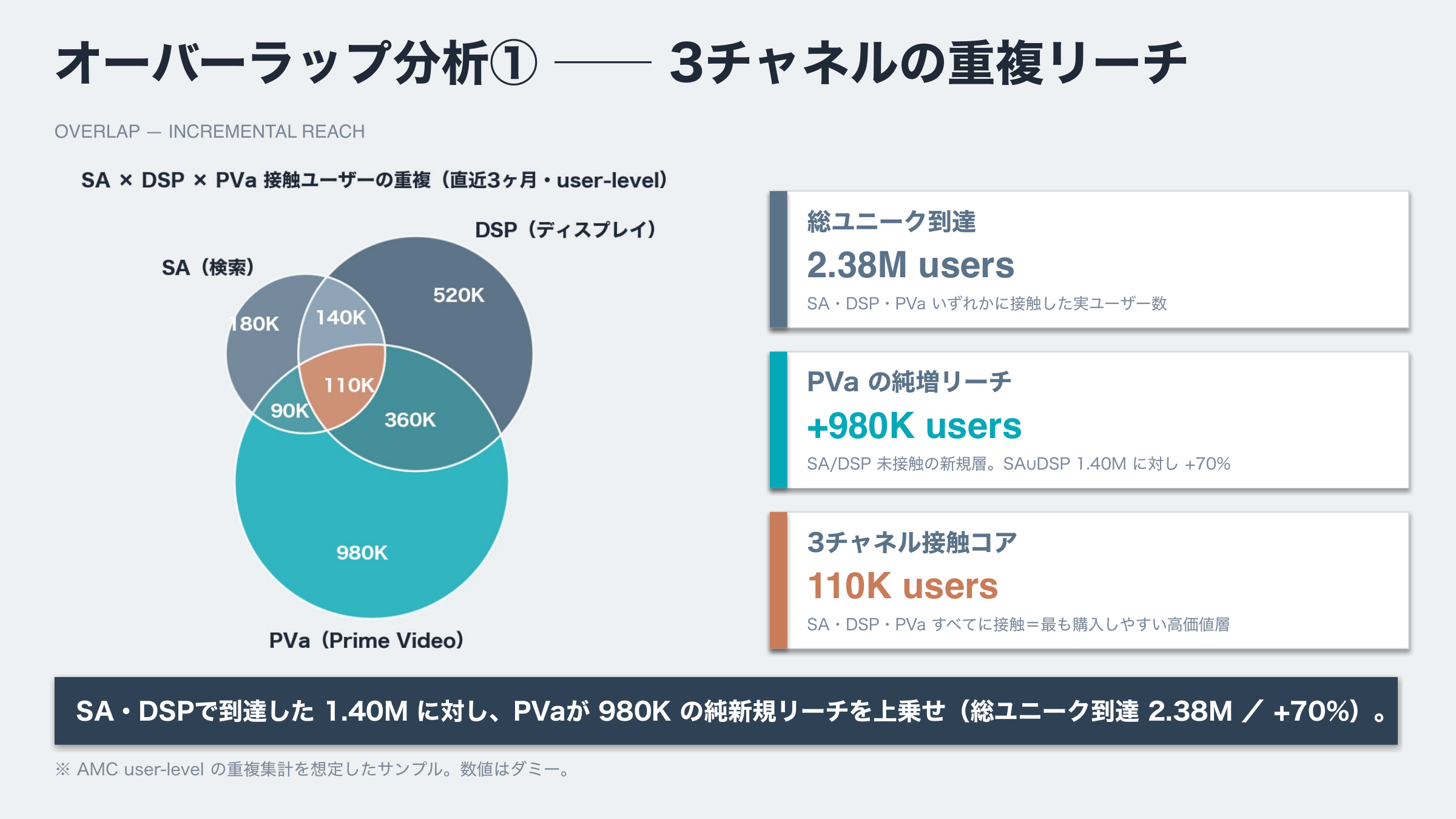The width and height of the screenshot is (1456, 819).
Task: Click the 360K DSP-PVa overlap value
Action: pos(410,420)
